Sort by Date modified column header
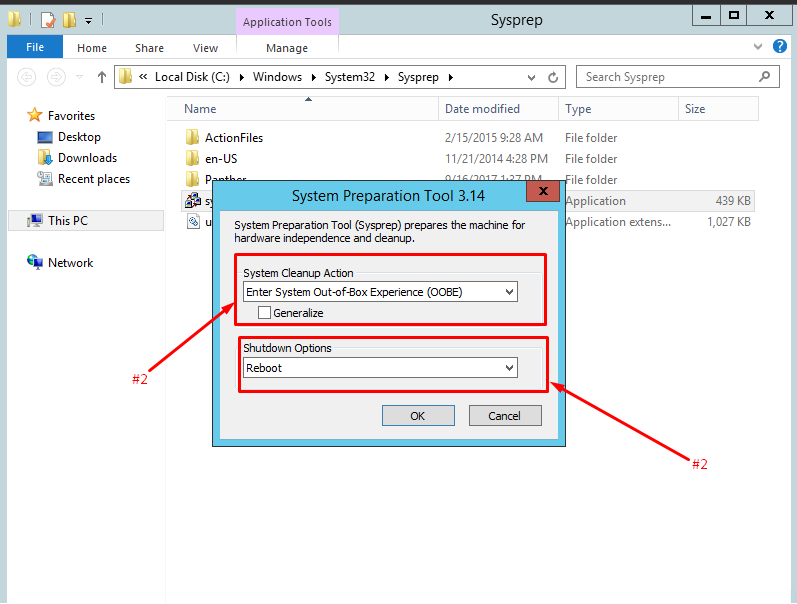Screen dimensions: 797x604 (498, 109)
